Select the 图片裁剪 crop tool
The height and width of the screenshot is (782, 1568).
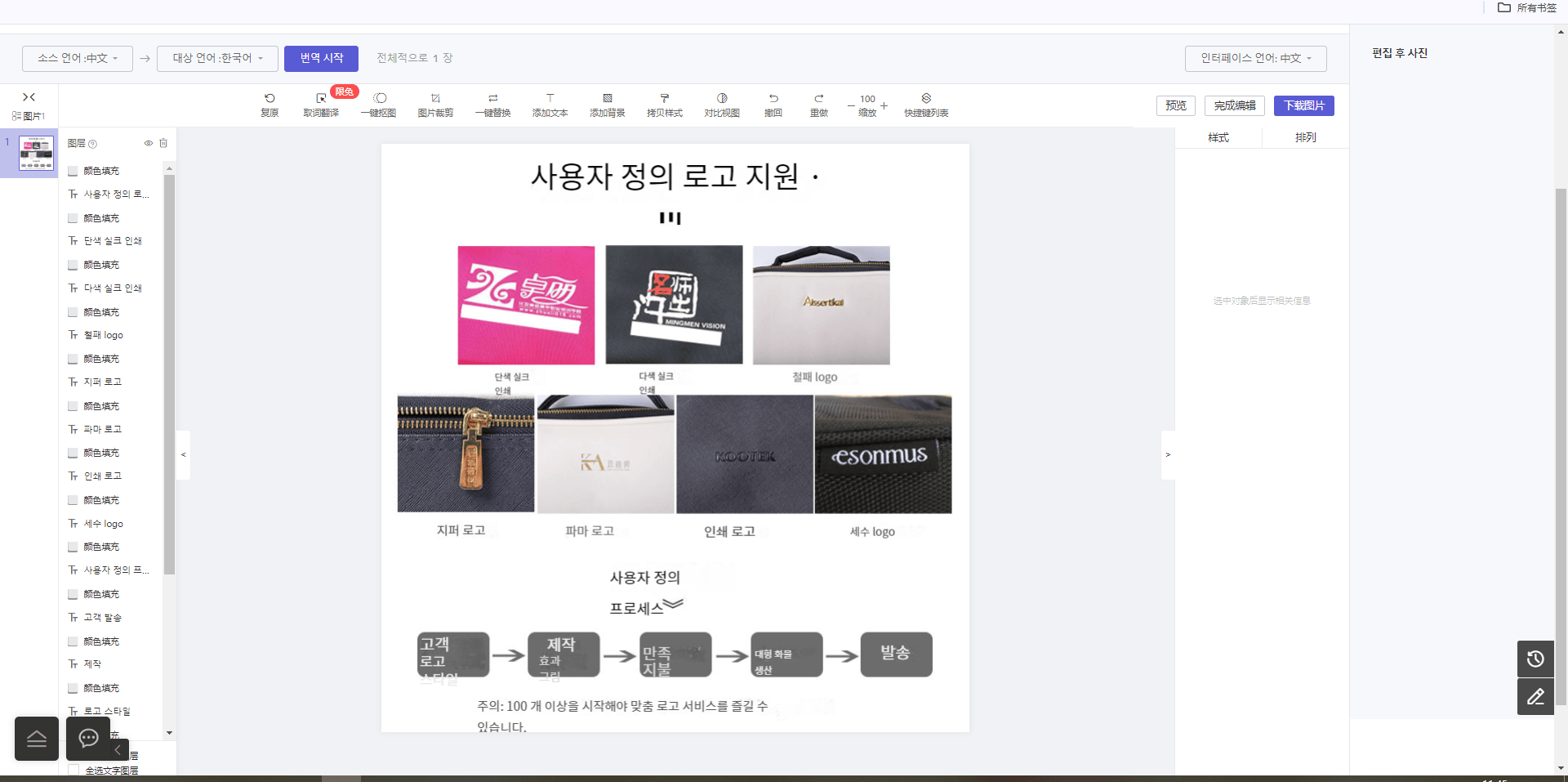tap(435, 105)
